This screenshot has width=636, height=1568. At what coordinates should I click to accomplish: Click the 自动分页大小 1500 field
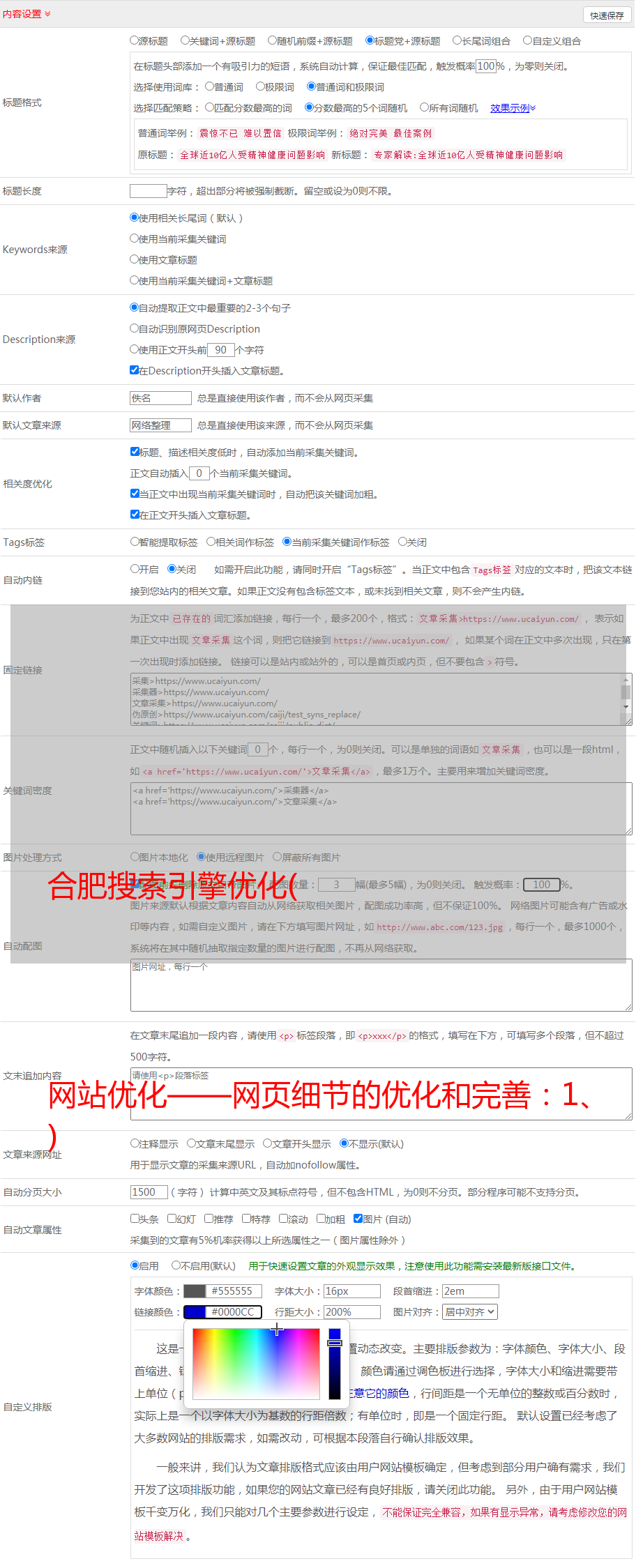point(149,1192)
